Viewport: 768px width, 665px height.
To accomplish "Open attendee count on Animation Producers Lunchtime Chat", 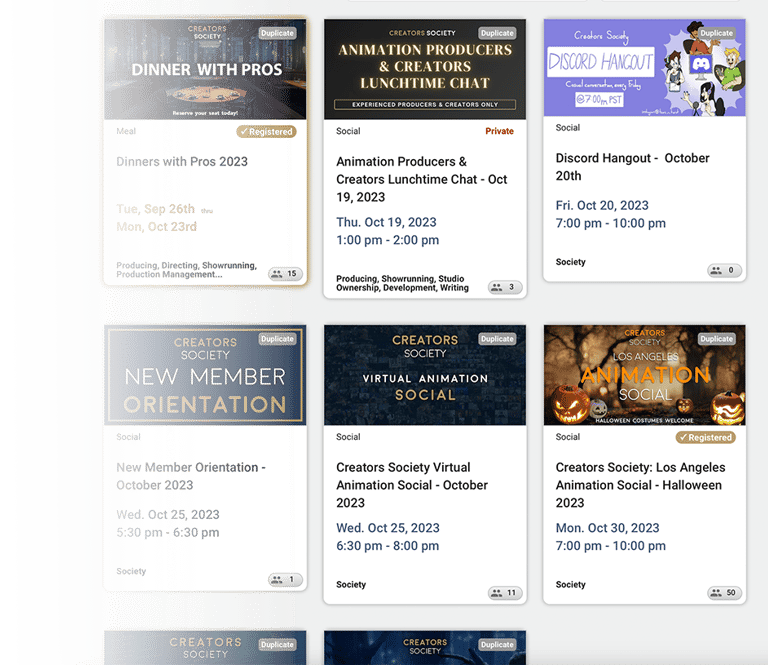I will [505, 287].
